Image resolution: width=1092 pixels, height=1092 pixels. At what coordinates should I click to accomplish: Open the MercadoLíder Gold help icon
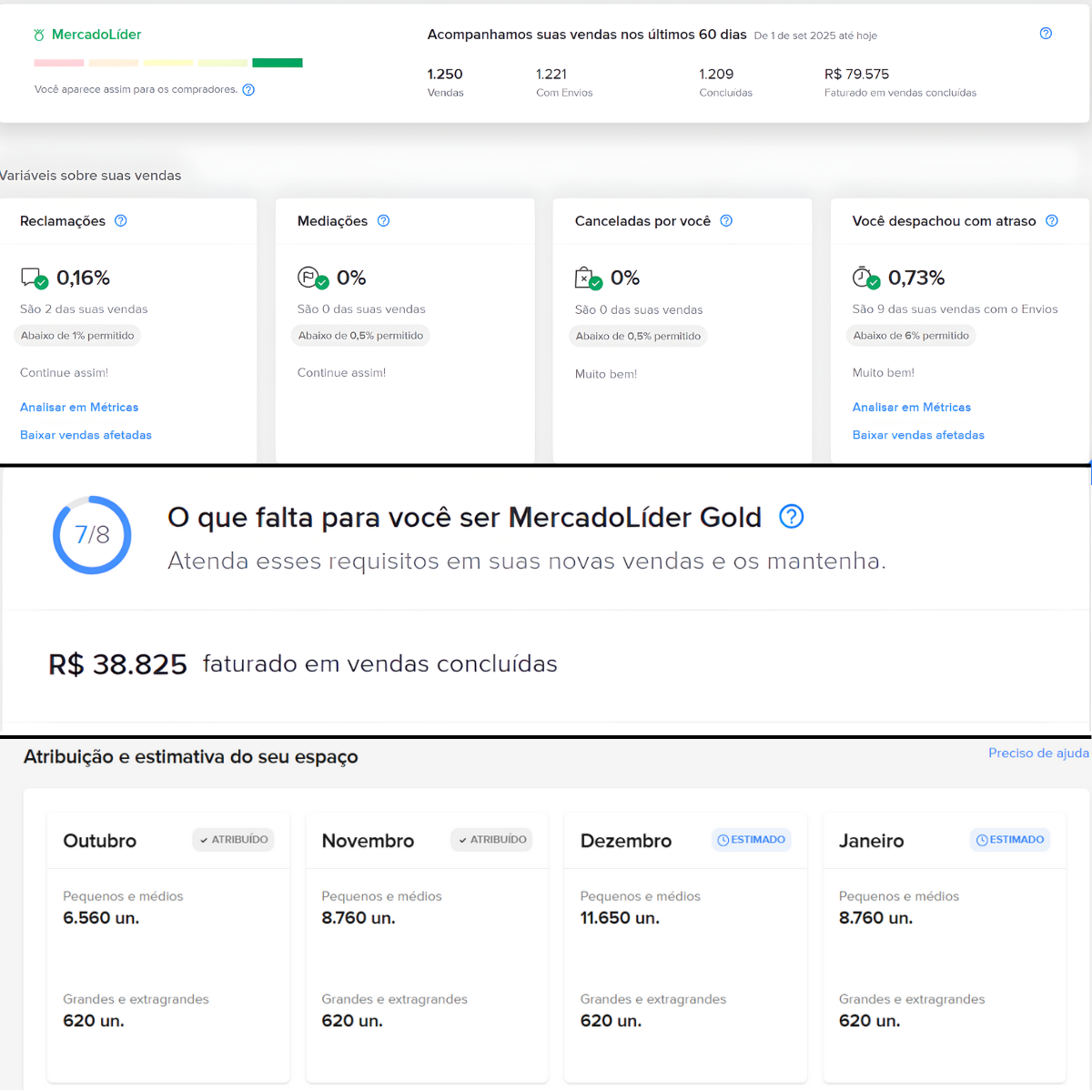coord(791,517)
